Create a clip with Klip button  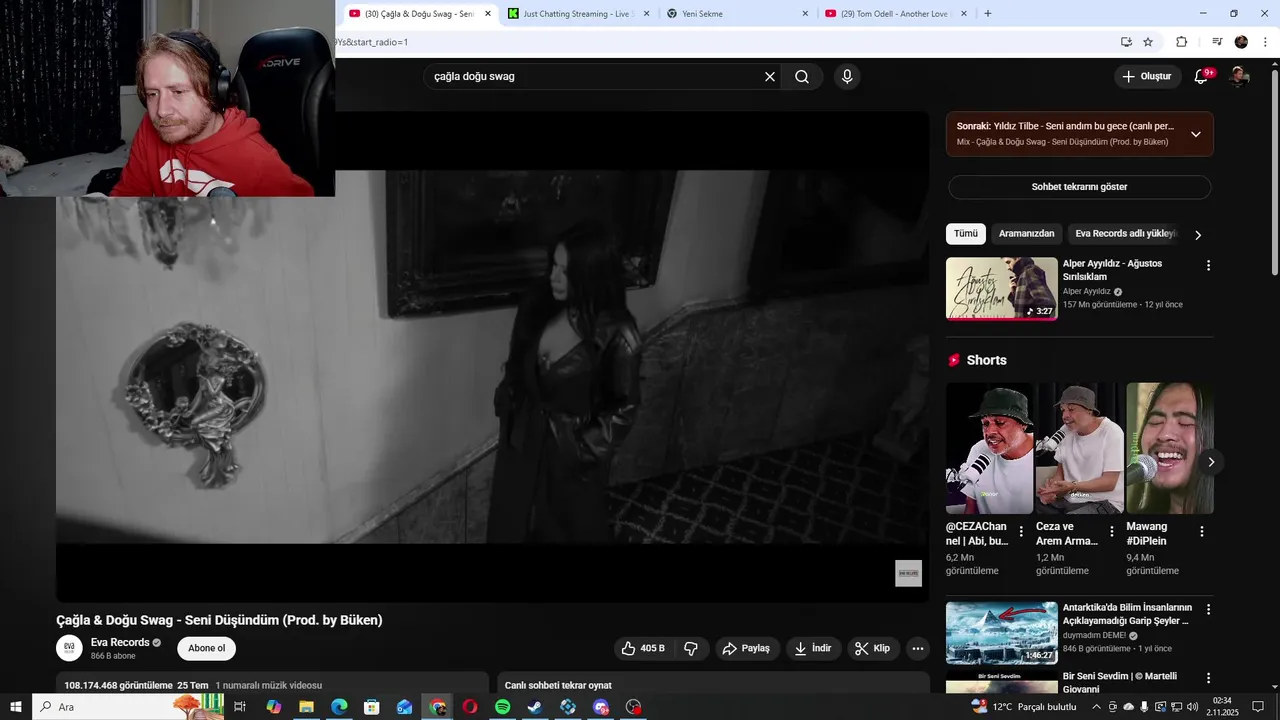[872, 648]
